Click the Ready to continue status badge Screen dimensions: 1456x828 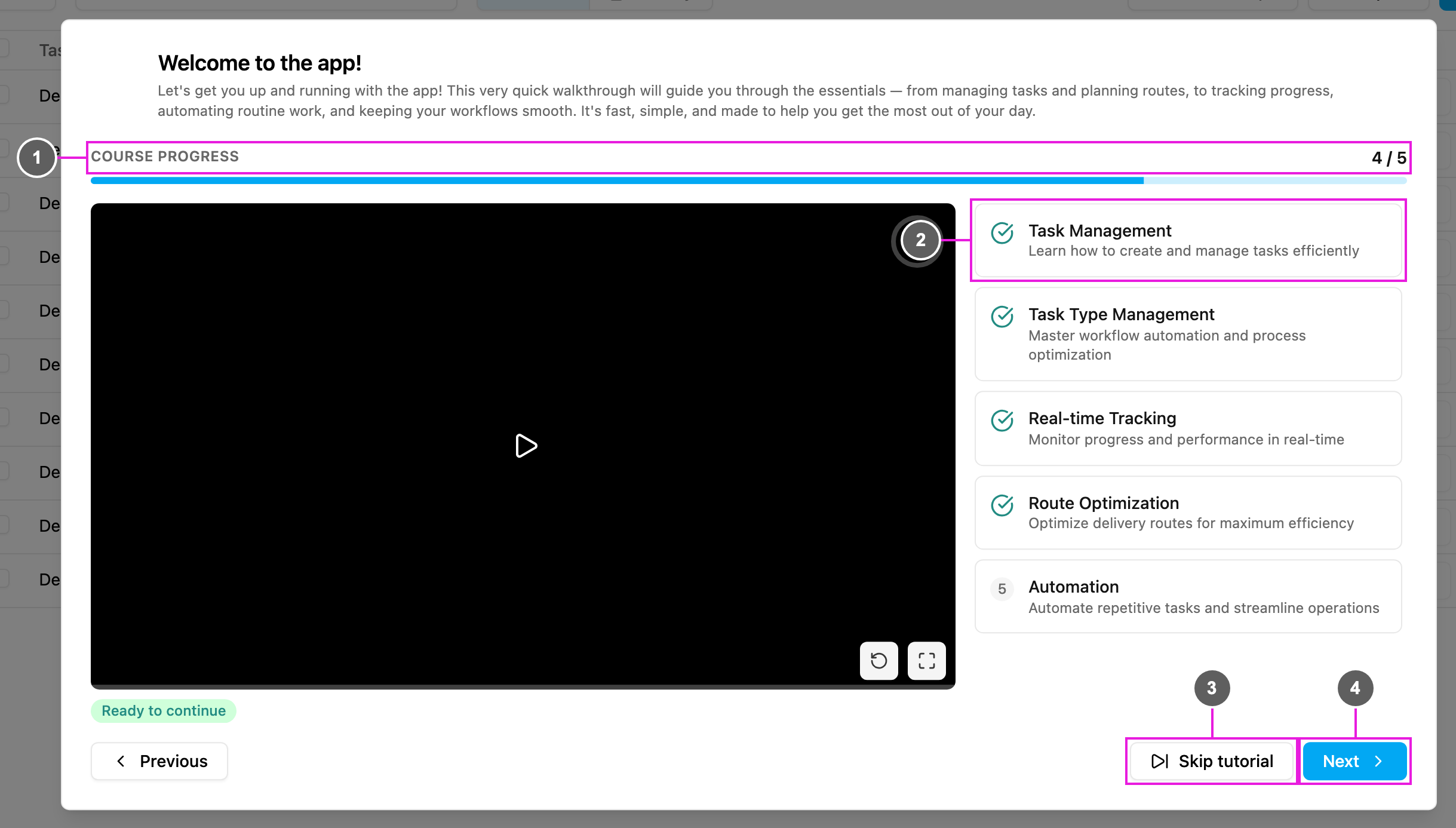tap(164, 711)
